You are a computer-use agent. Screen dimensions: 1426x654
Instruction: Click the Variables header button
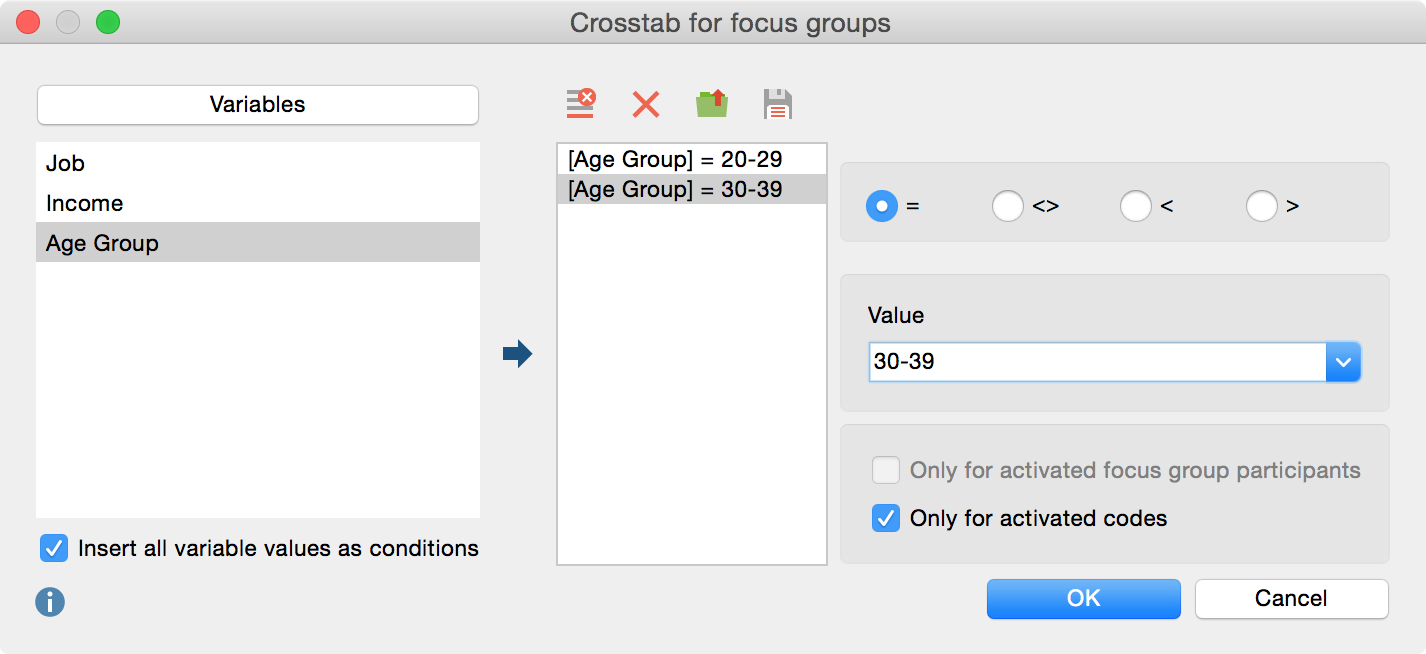click(257, 104)
